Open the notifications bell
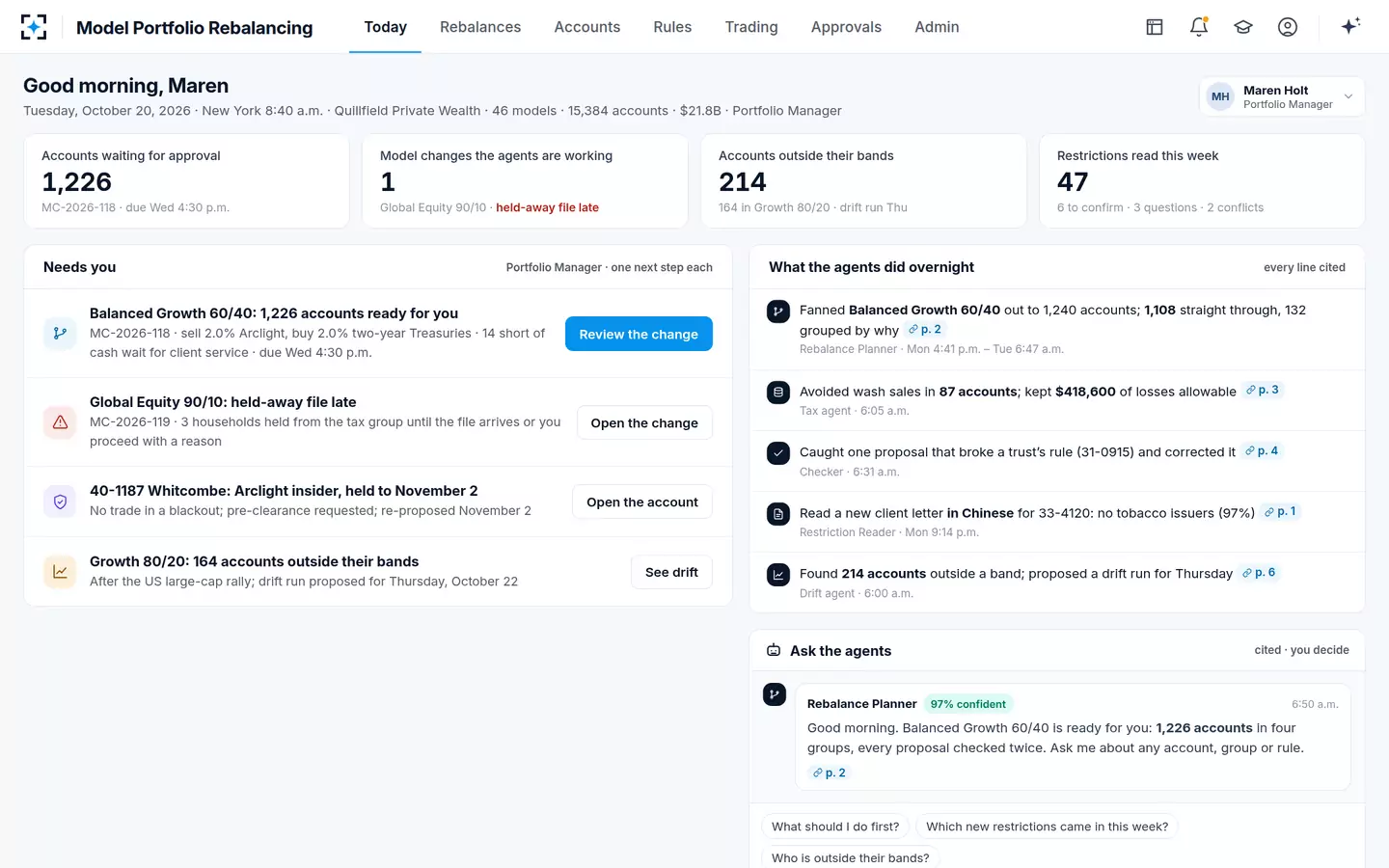The image size is (1389, 868). pos(1199,27)
